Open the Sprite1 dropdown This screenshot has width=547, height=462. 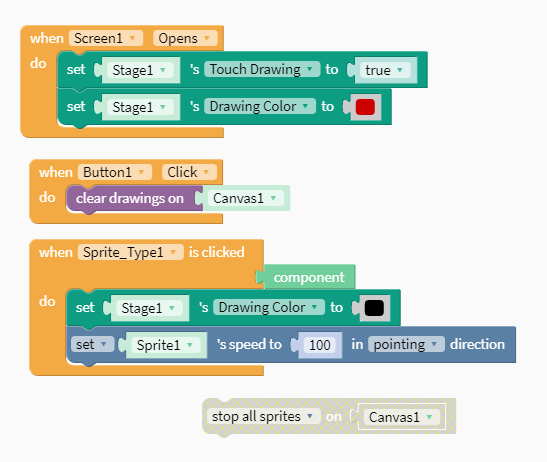pos(165,345)
